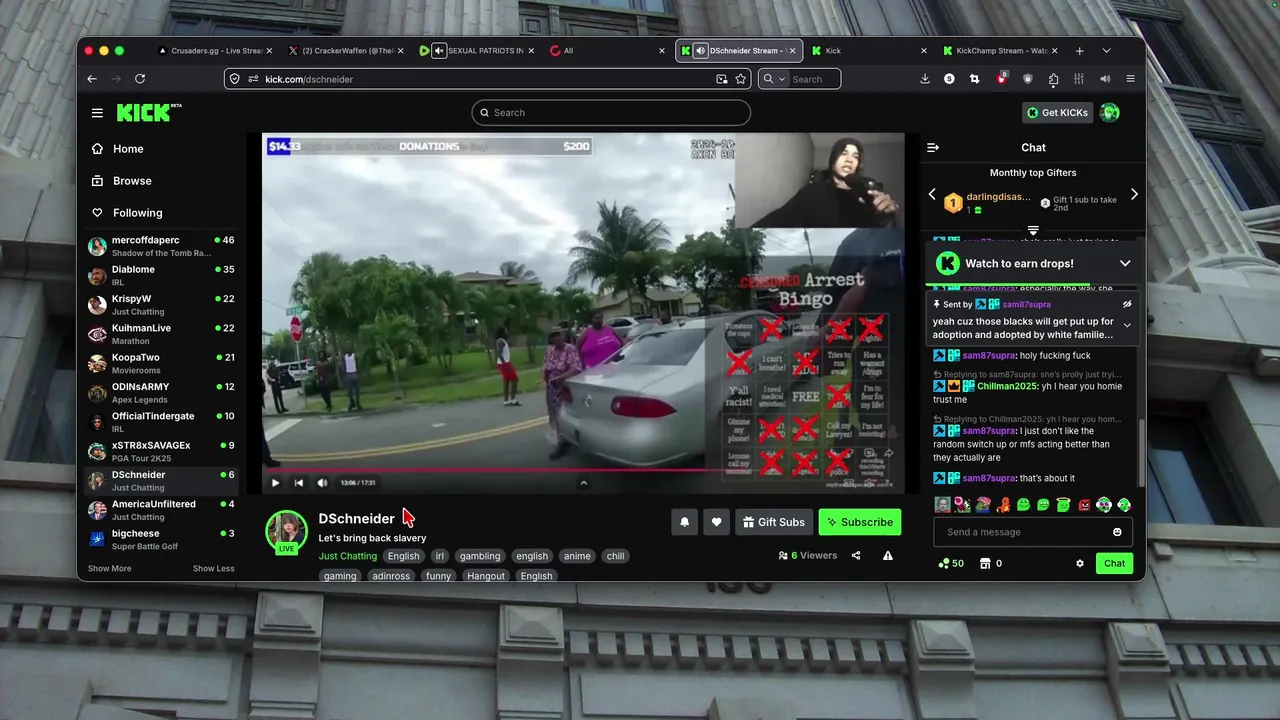Viewport: 1280px width, 720px height.
Task: Open the profile avatar menu top right
Action: [1110, 112]
